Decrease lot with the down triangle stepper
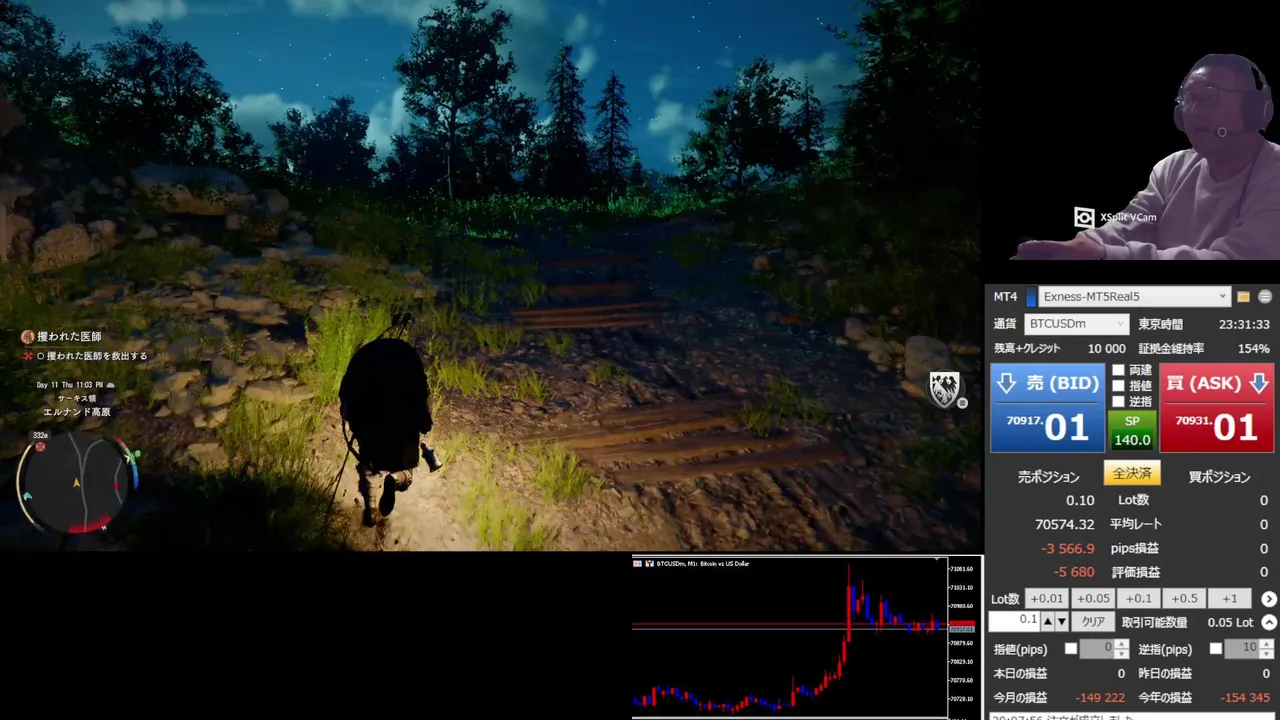 point(1062,622)
